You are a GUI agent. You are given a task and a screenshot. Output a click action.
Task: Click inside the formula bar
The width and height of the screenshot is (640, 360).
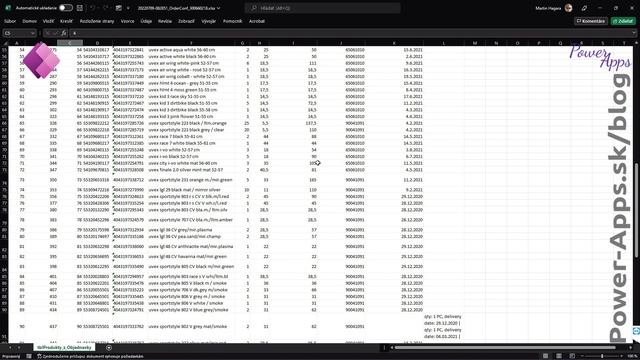point(351,33)
